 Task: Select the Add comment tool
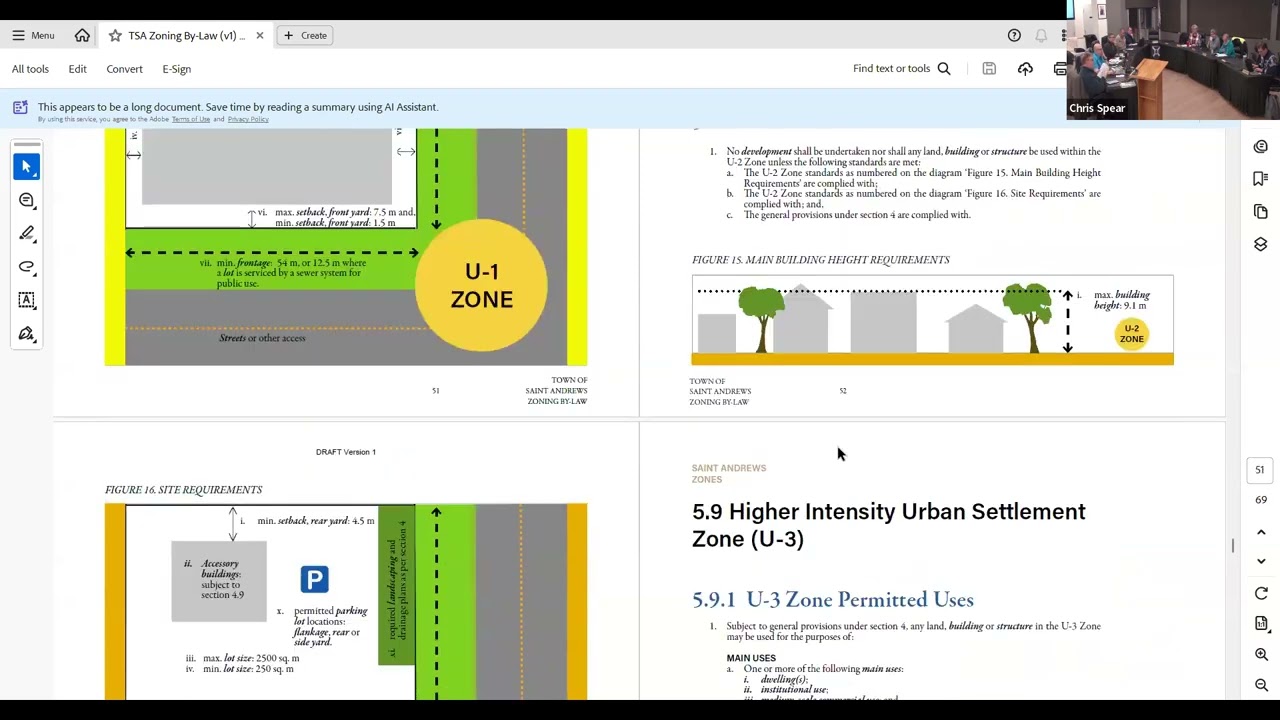click(x=27, y=200)
